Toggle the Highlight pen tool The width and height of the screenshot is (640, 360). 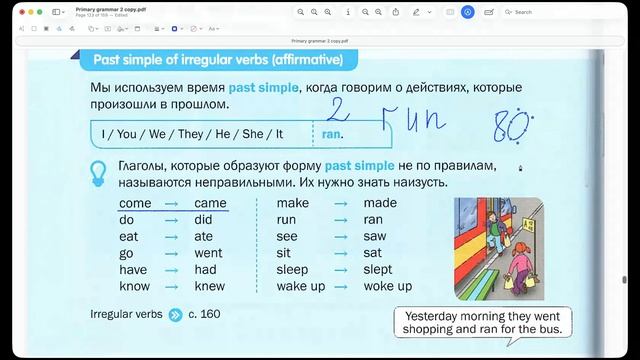pos(416,12)
